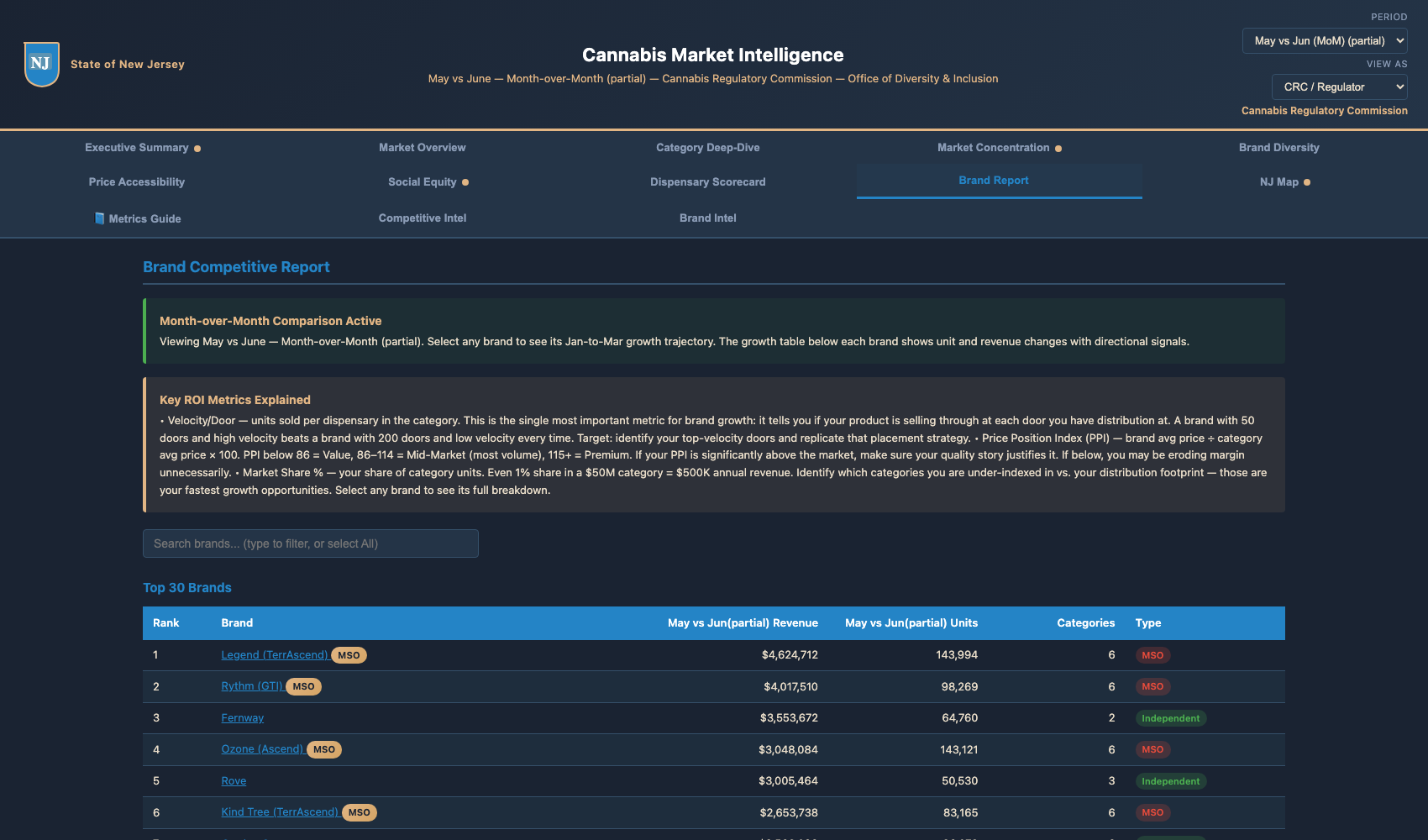1428x840 pixels.
Task: Open the View As CRC / Regulator dropdown
Action: [x=1340, y=87]
